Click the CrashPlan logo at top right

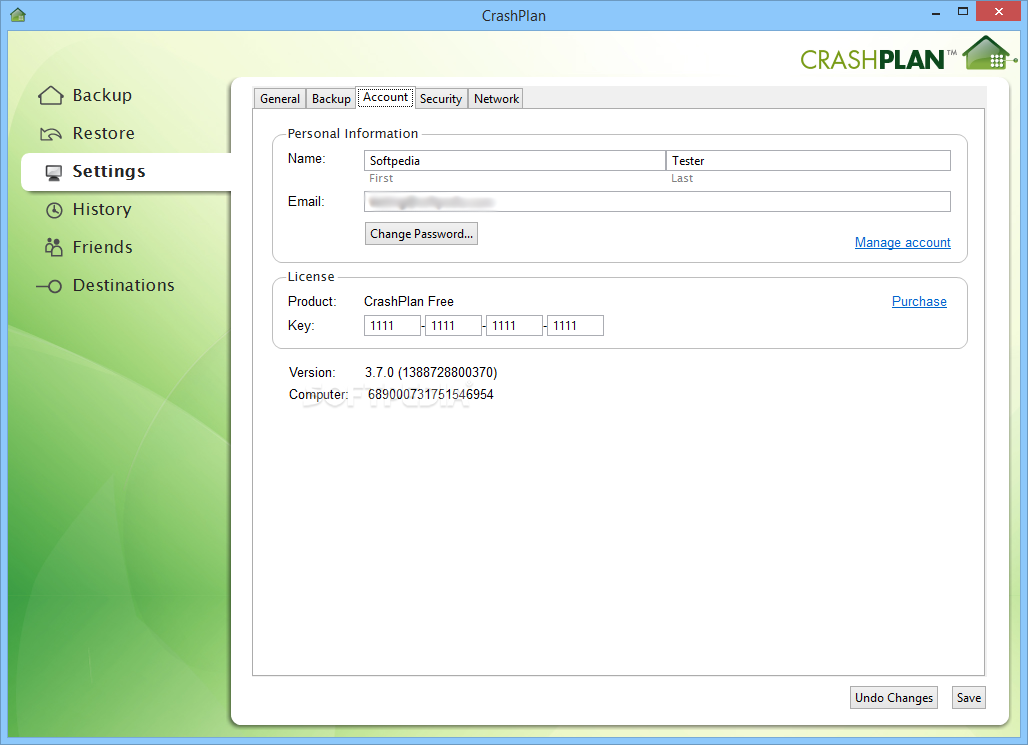tap(907, 54)
